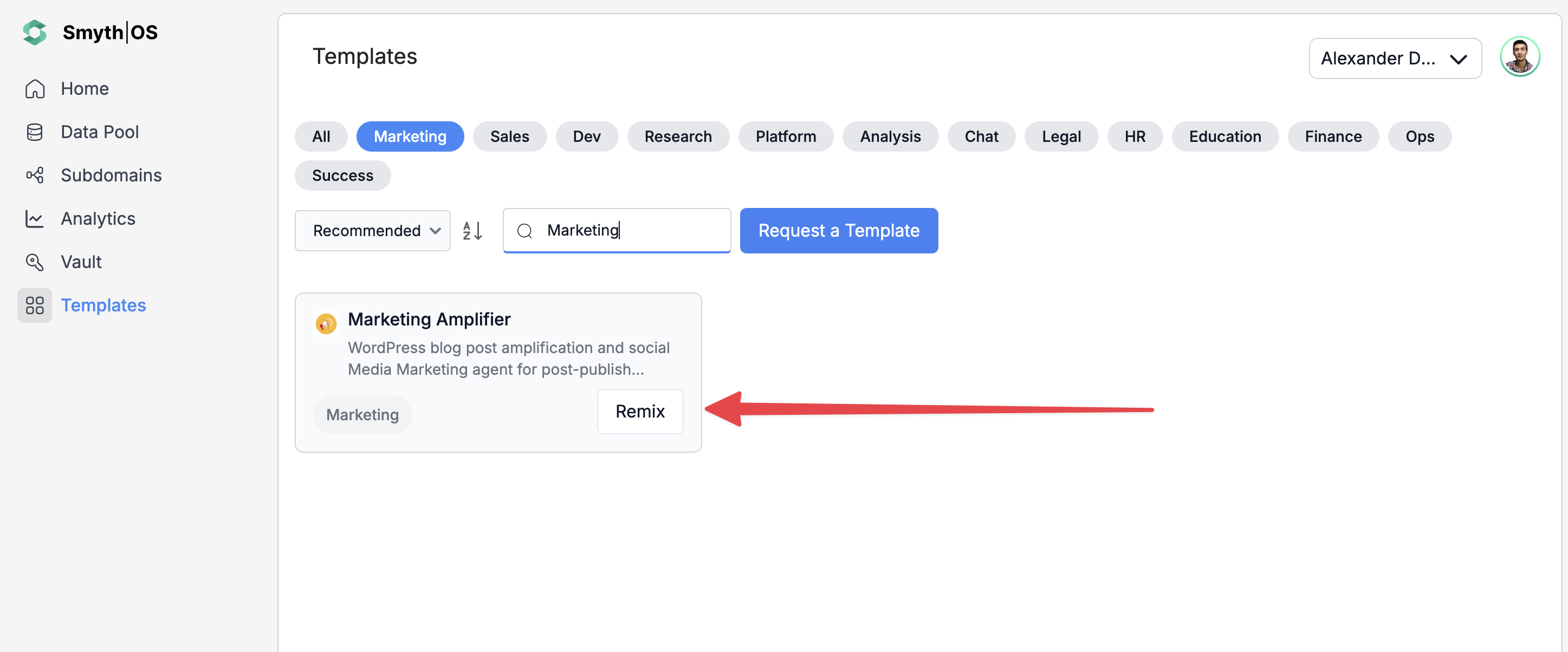Click the Vault key icon
1568x652 pixels.
point(35,262)
